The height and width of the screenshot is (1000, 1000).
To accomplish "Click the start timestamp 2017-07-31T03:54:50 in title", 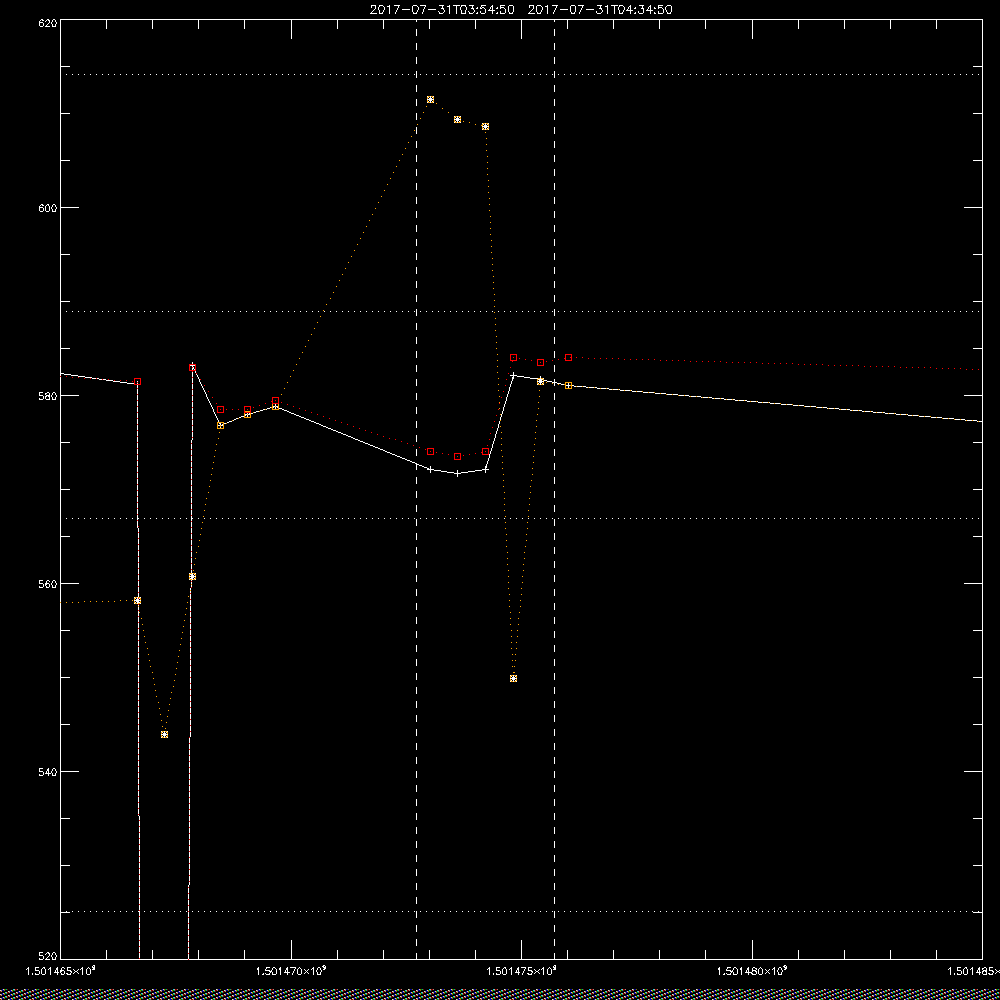I will tap(442, 10).
